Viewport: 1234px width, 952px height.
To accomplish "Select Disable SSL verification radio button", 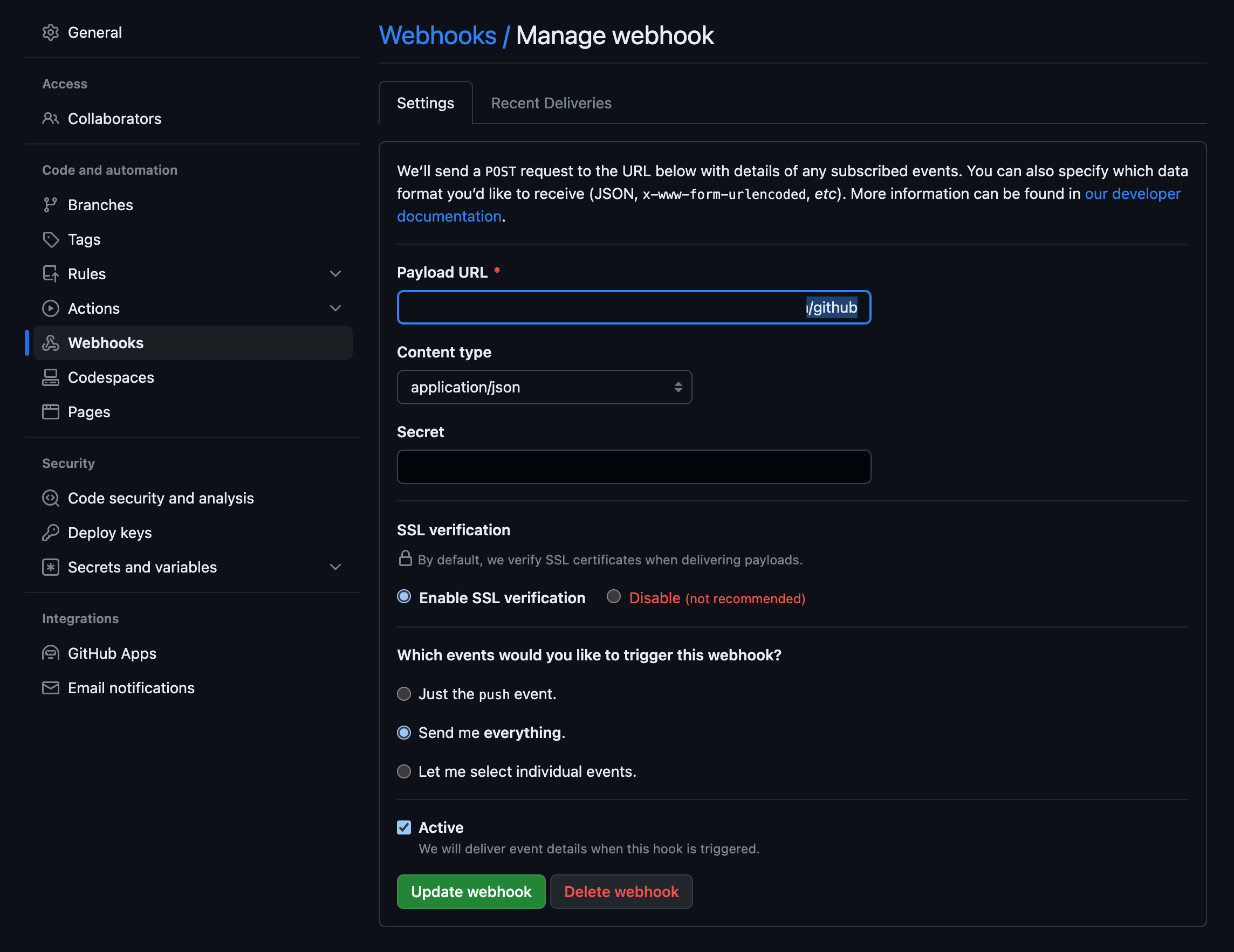I will [x=614, y=596].
